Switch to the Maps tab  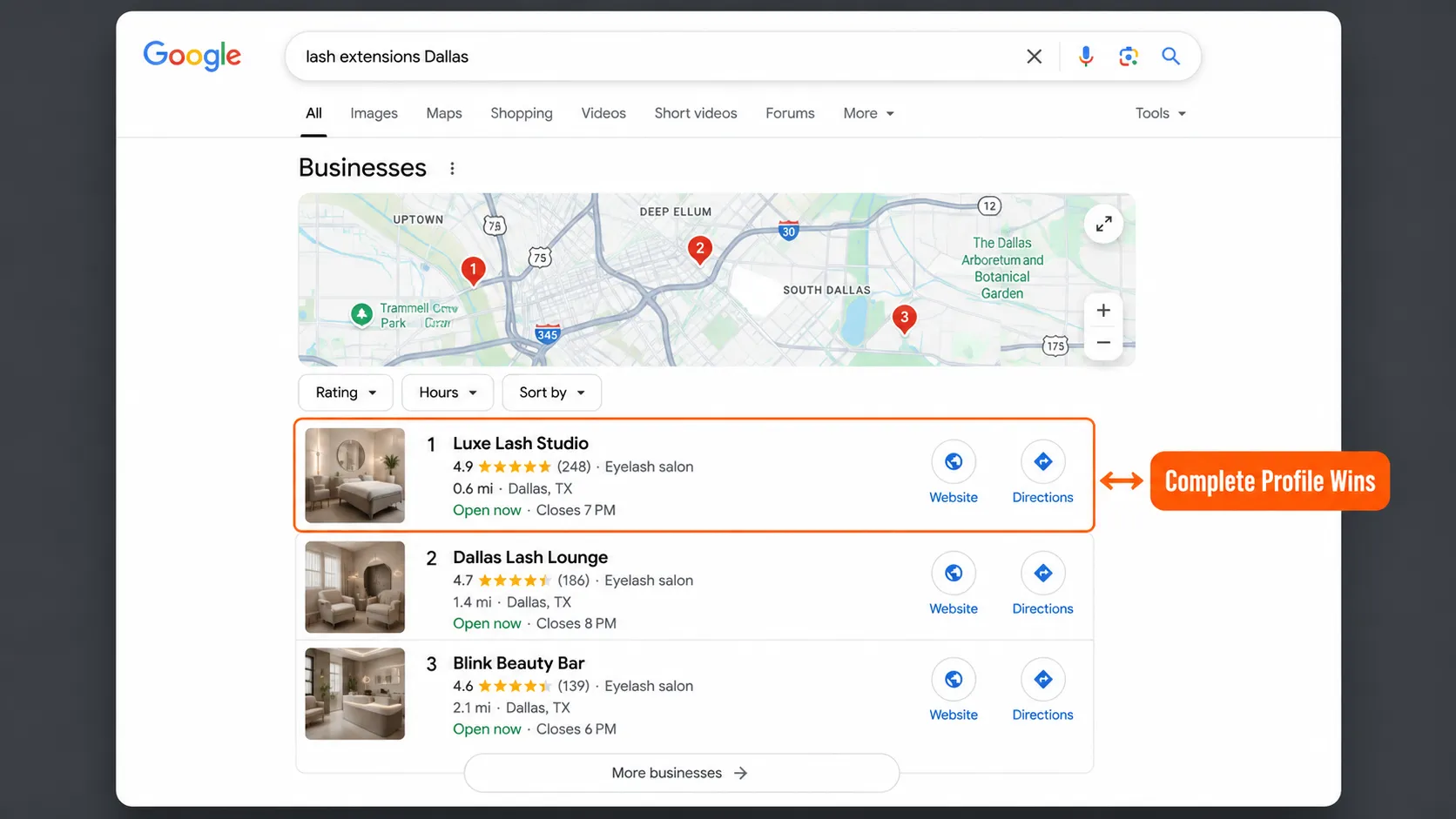pos(444,113)
